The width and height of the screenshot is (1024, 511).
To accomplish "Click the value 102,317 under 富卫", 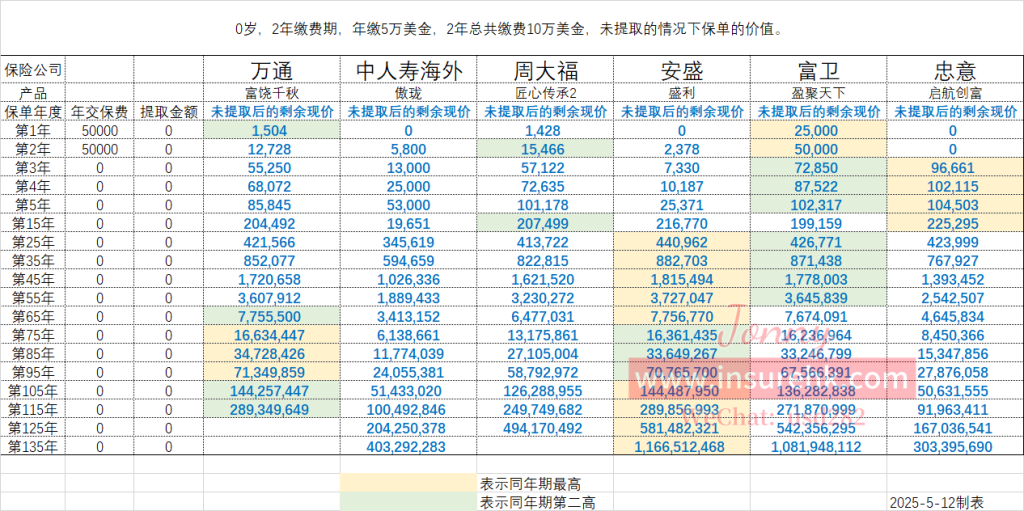I will [818, 205].
